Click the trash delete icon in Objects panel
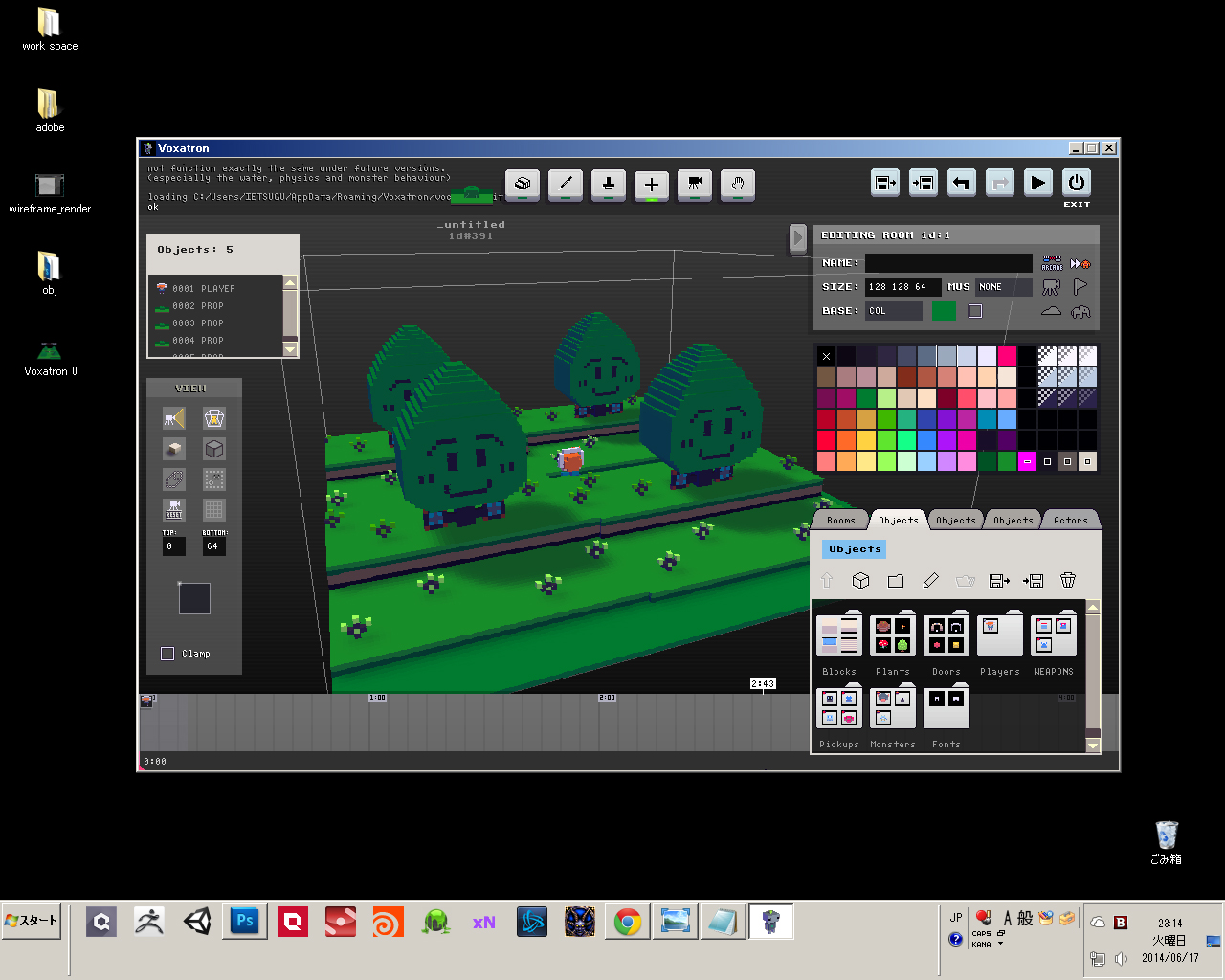Viewport: 1225px width, 980px height. coord(1068,581)
